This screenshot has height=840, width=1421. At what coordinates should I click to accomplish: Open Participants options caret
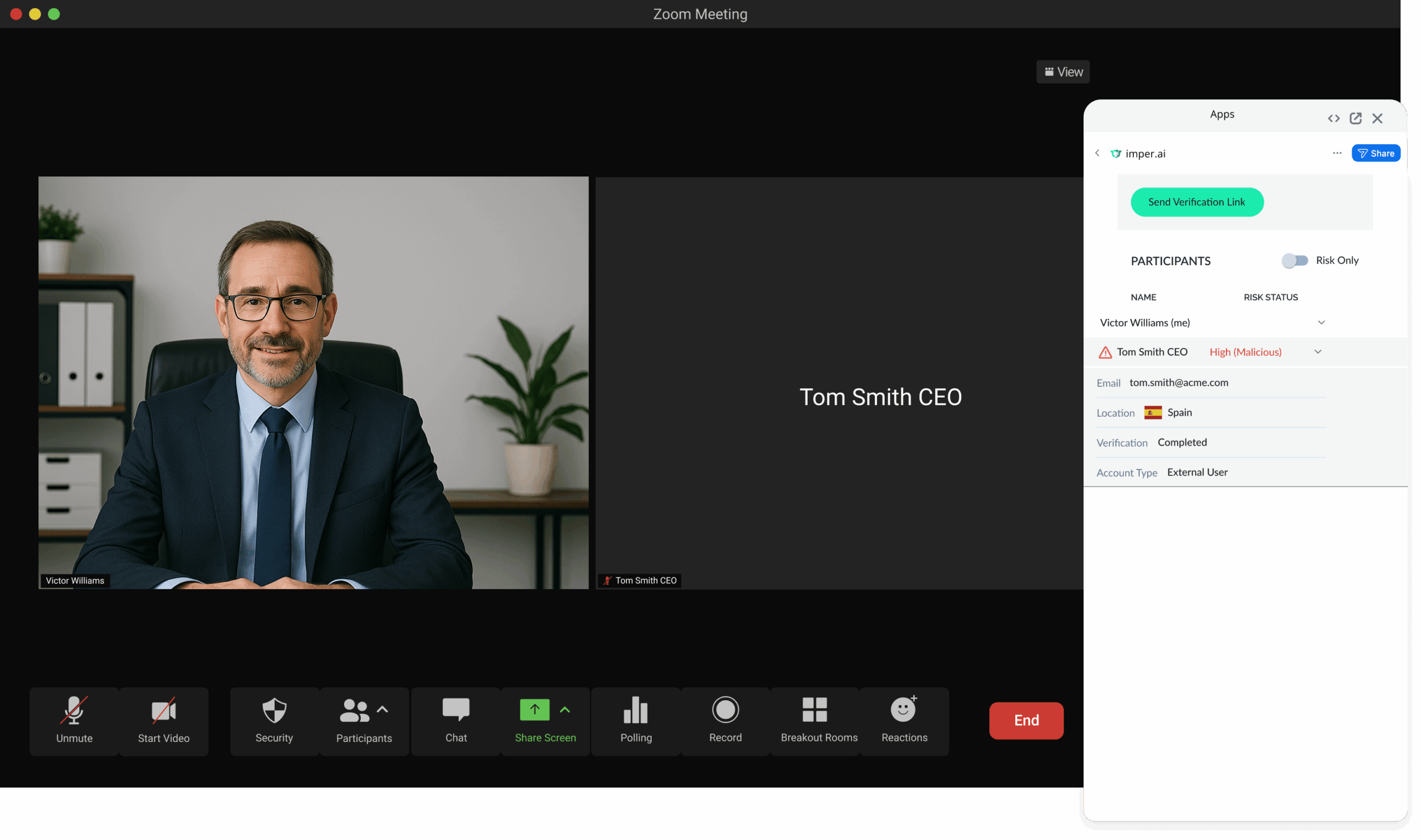click(x=382, y=709)
